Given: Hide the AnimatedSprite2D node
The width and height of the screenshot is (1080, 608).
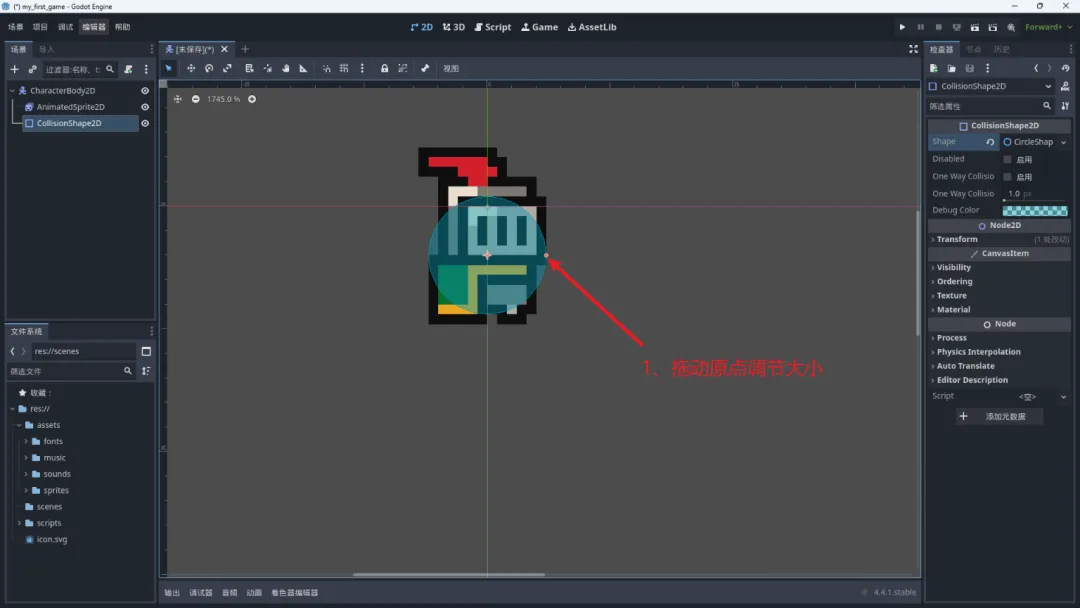Looking at the screenshot, I should coord(145,107).
